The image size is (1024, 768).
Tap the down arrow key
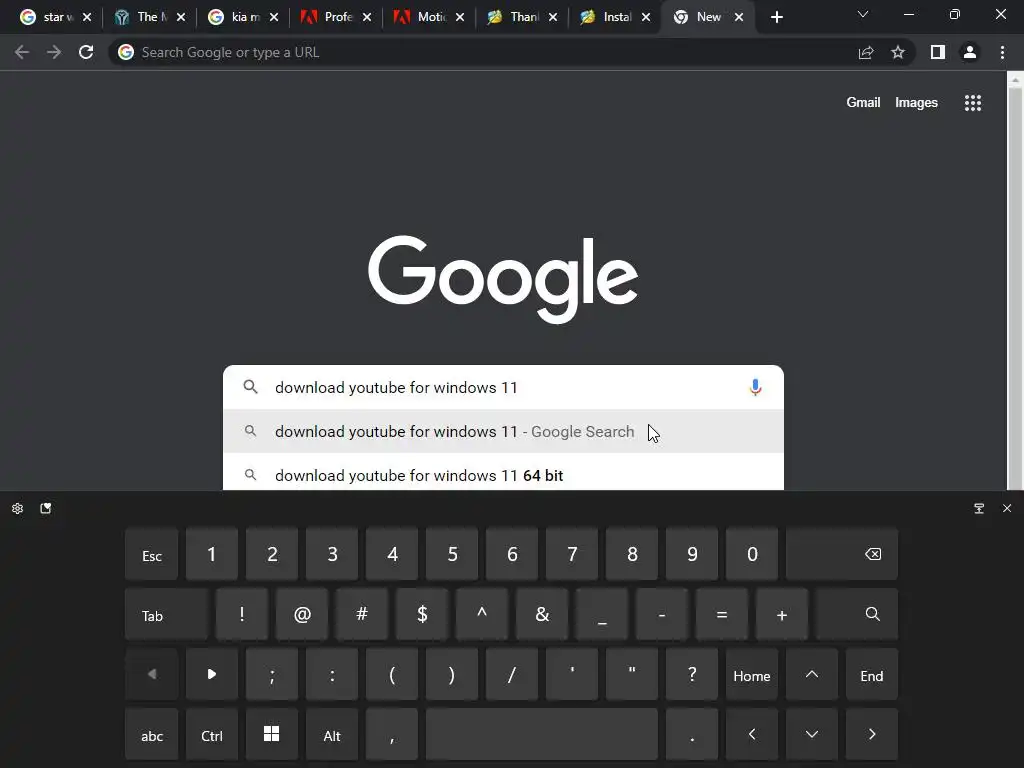click(x=812, y=735)
